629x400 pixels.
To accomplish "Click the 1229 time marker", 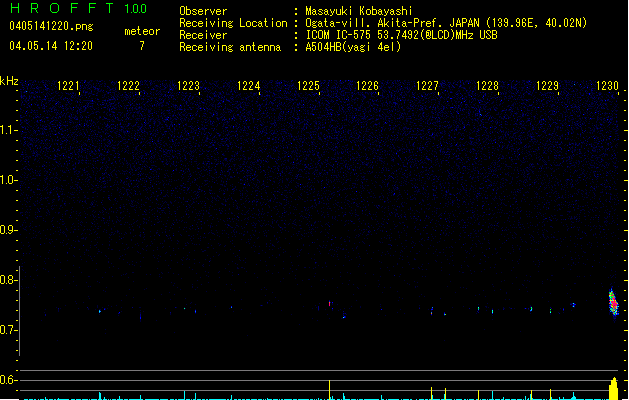I will point(548,86).
